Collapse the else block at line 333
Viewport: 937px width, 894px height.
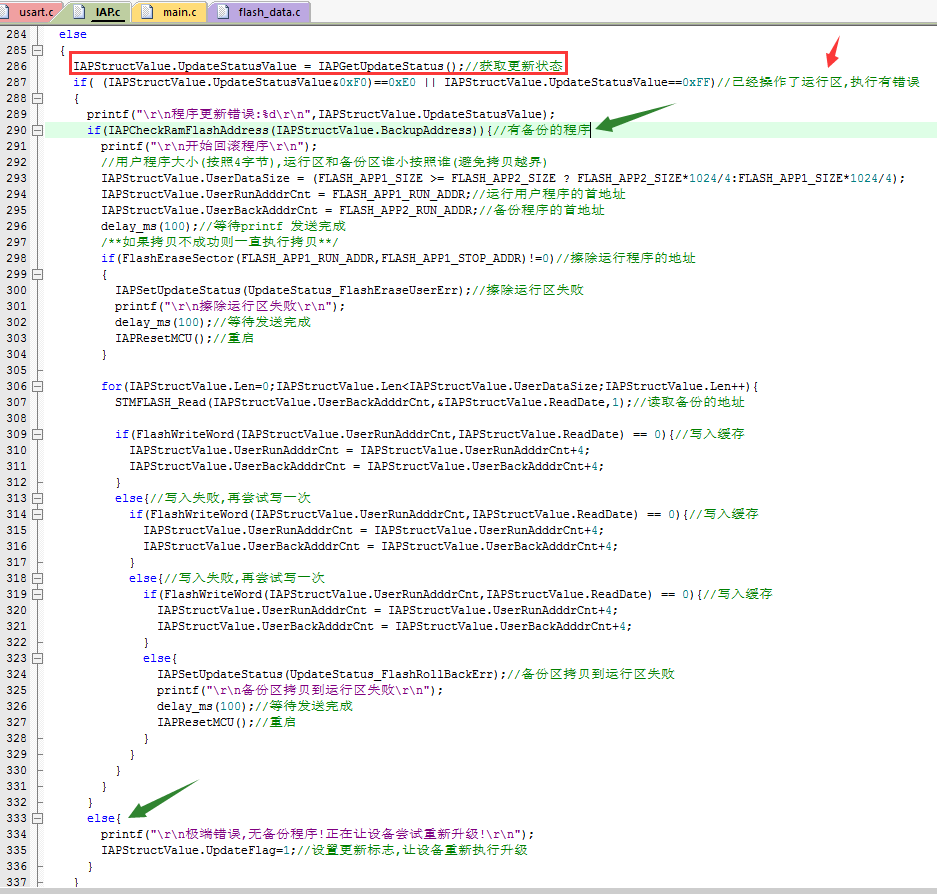point(38,818)
